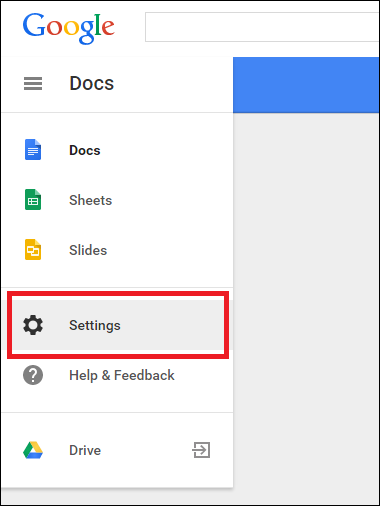Open Sheets from the sidebar menu
This screenshot has width=380, height=506.
click(x=90, y=200)
